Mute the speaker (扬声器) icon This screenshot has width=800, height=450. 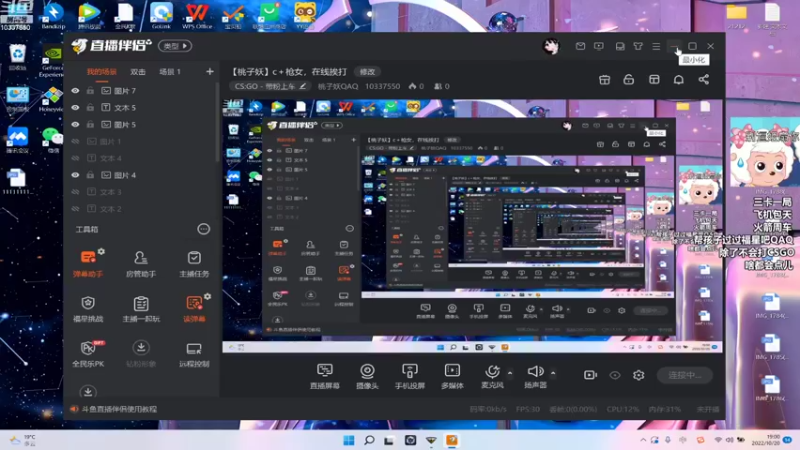(x=535, y=371)
